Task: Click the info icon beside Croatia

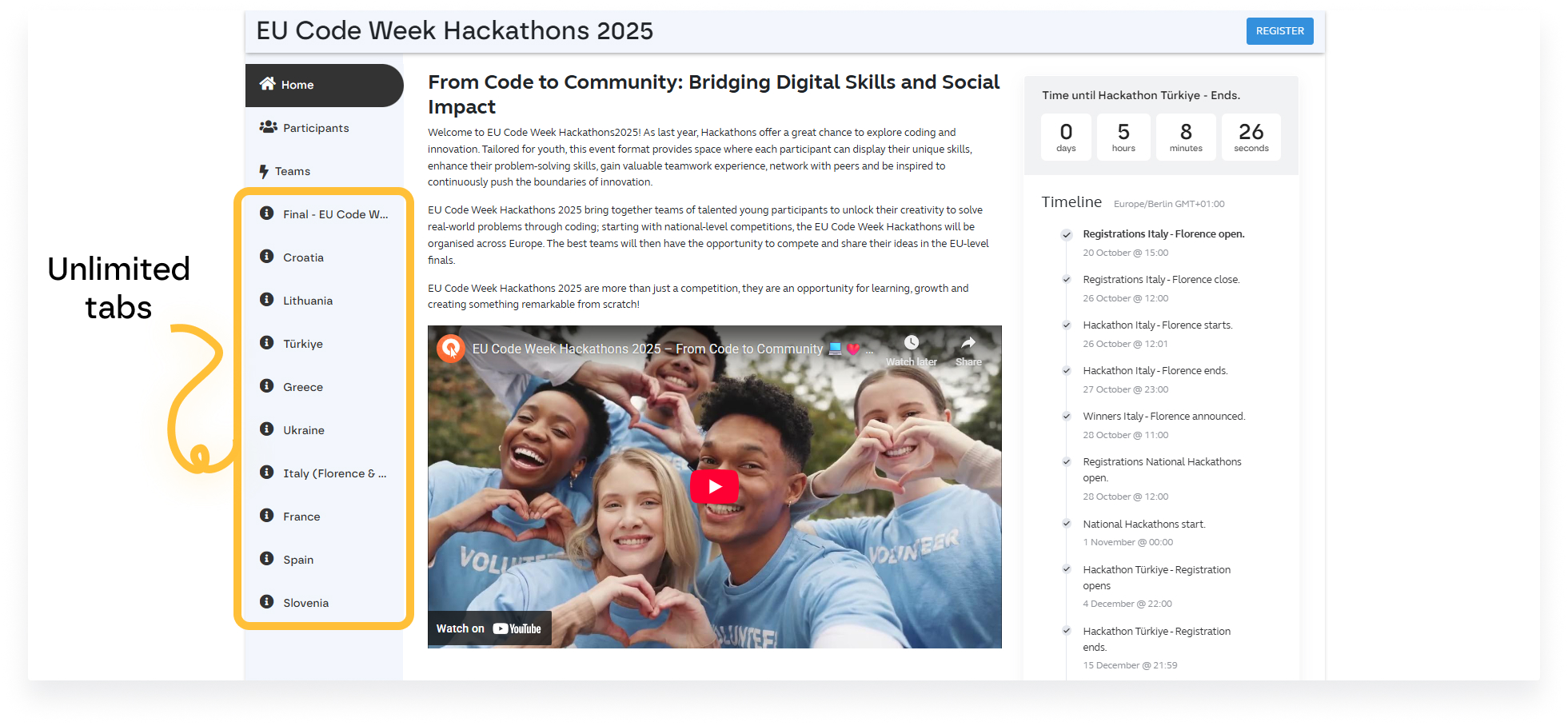Action: coord(267,257)
